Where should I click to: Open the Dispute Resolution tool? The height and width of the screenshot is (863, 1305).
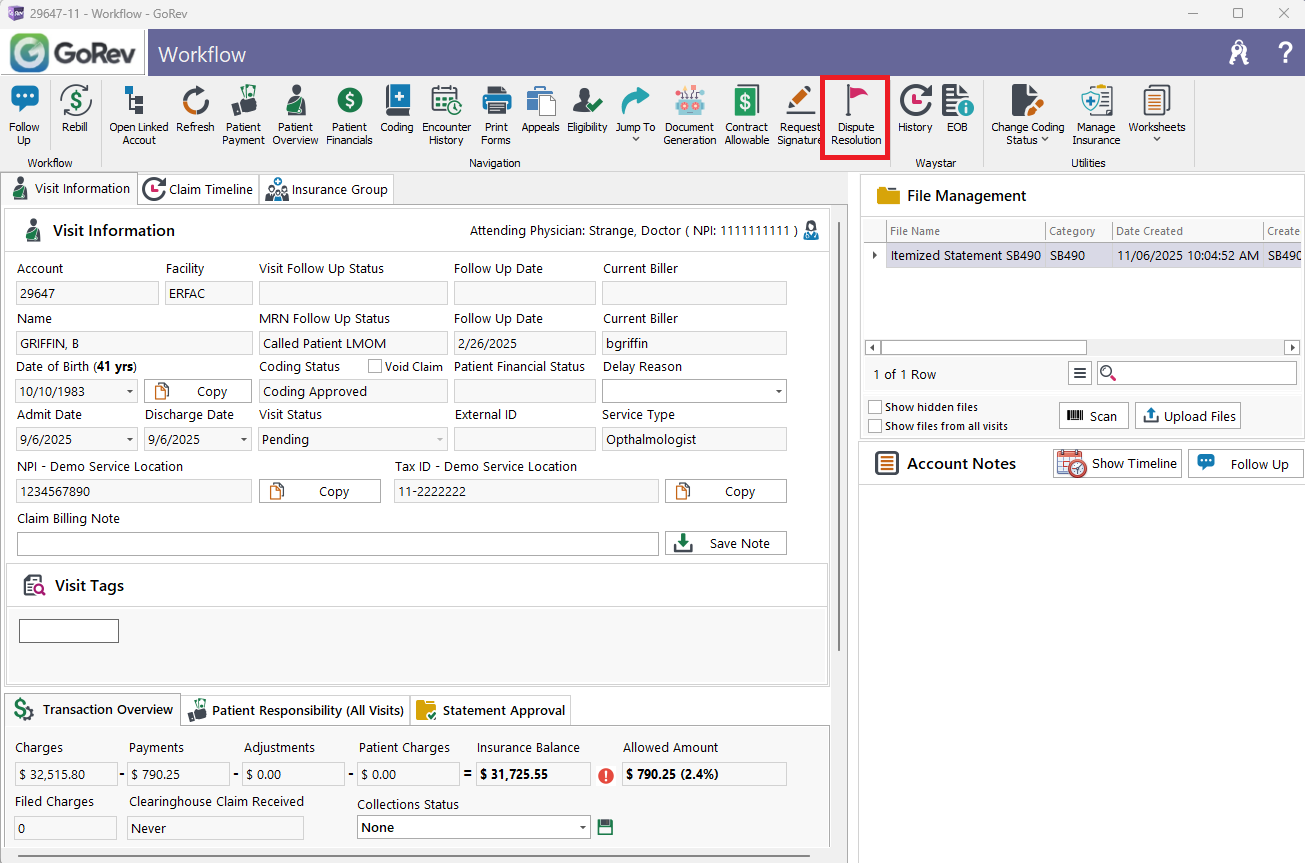[856, 116]
